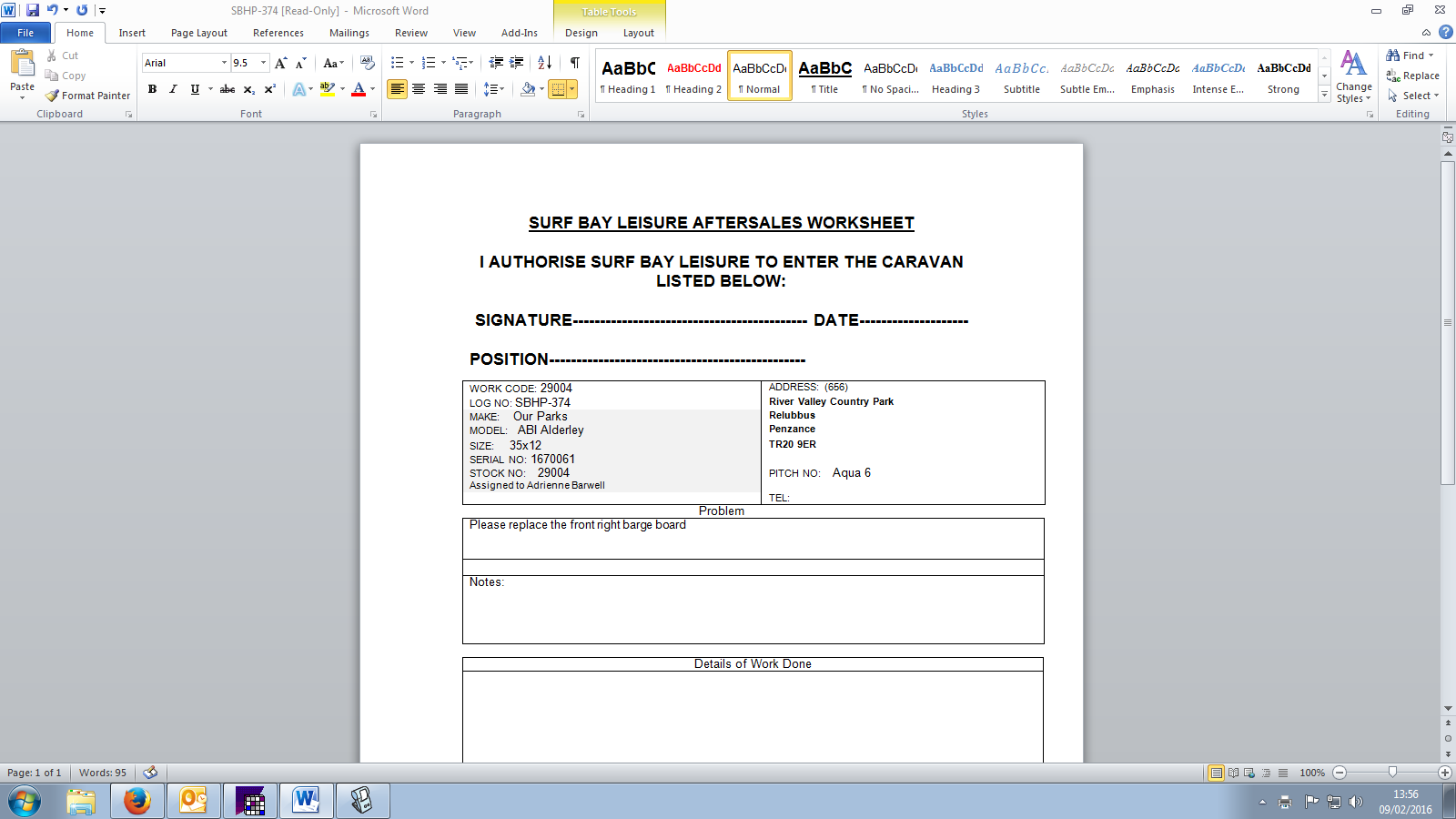Apply strikethrough formatting
This screenshot has height=819, width=1456.
point(227,89)
